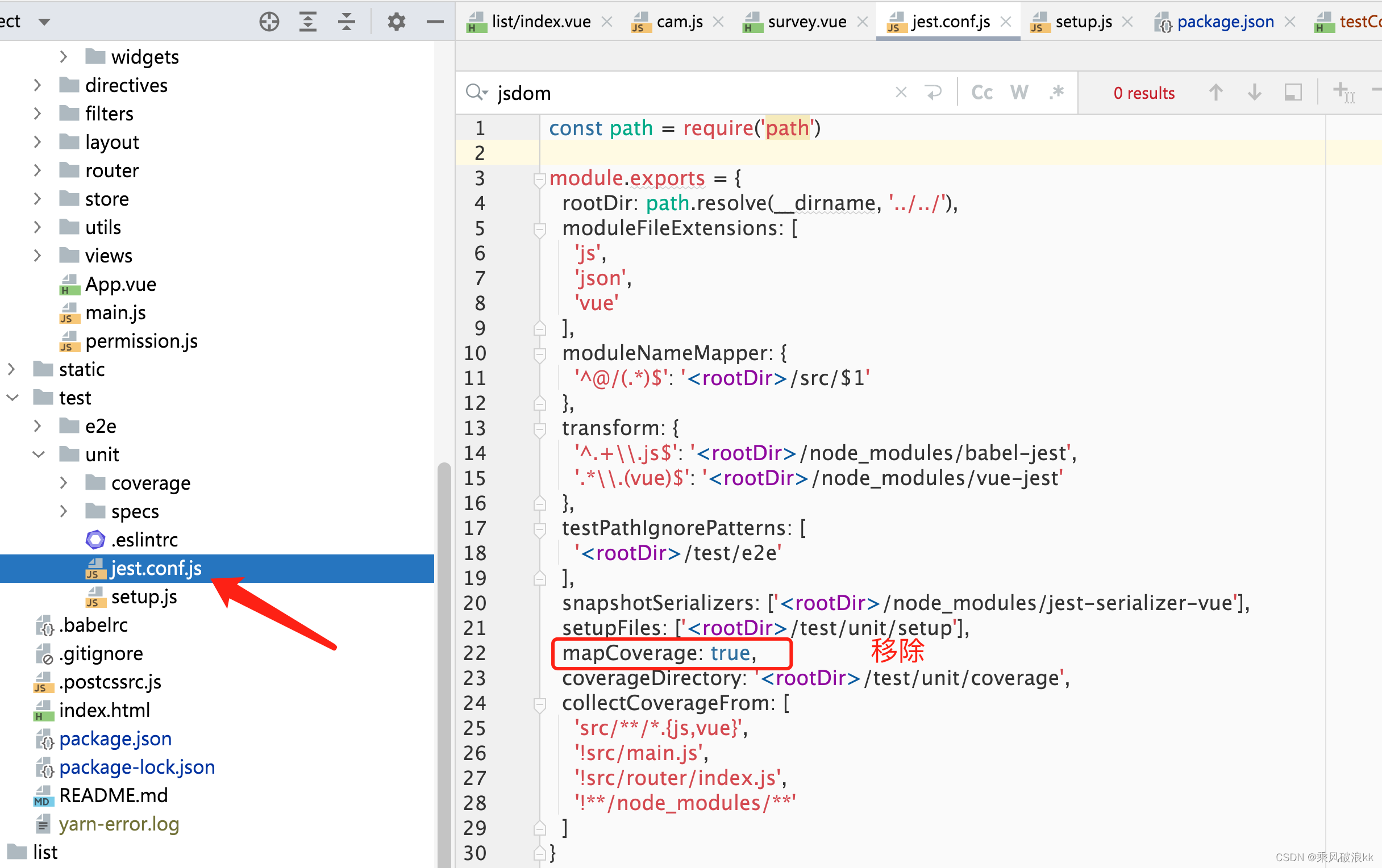Clear the jsdom search text
This screenshot has width=1382, height=868.
[901, 93]
